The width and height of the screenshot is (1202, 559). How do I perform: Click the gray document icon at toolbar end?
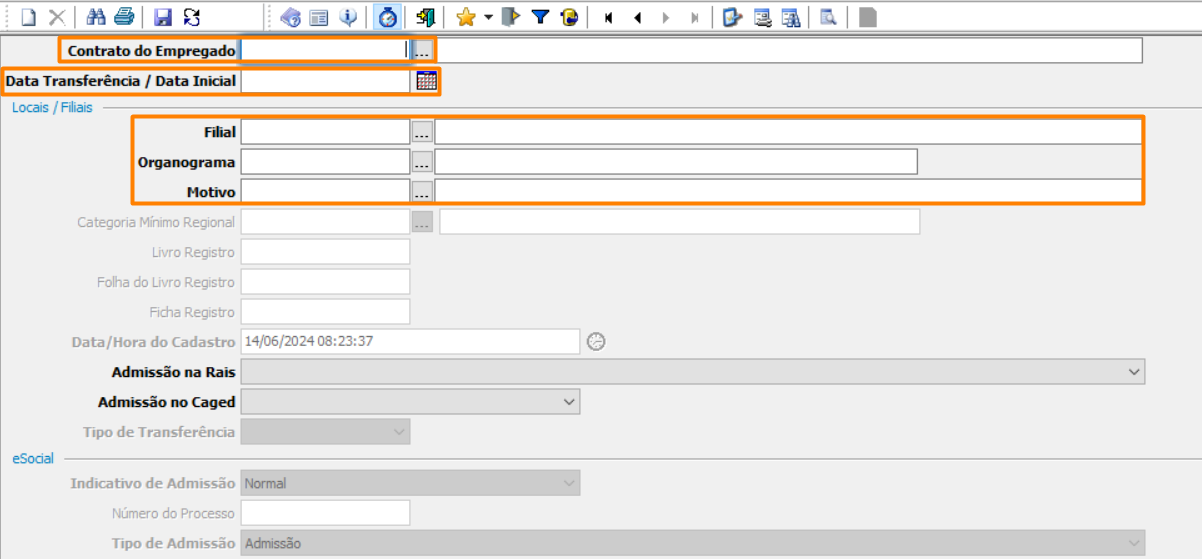pyautogui.click(x=868, y=17)
